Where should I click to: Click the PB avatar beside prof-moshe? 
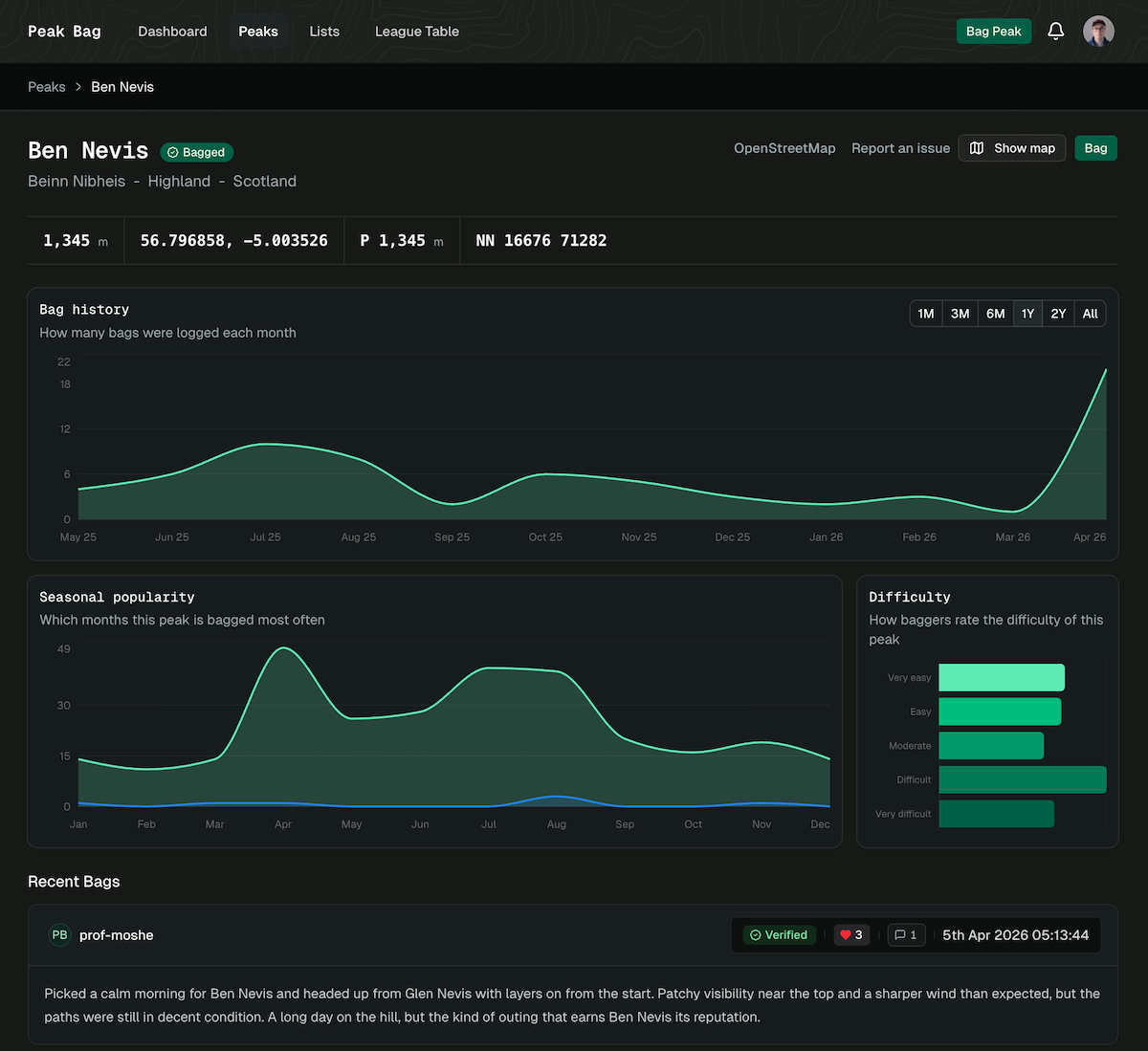click(x=59, y=935)
